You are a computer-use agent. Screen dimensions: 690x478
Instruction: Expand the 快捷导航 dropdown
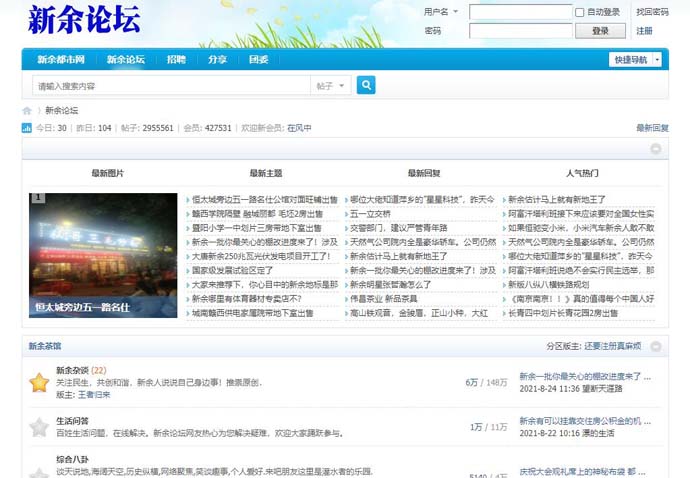[635, 60]
